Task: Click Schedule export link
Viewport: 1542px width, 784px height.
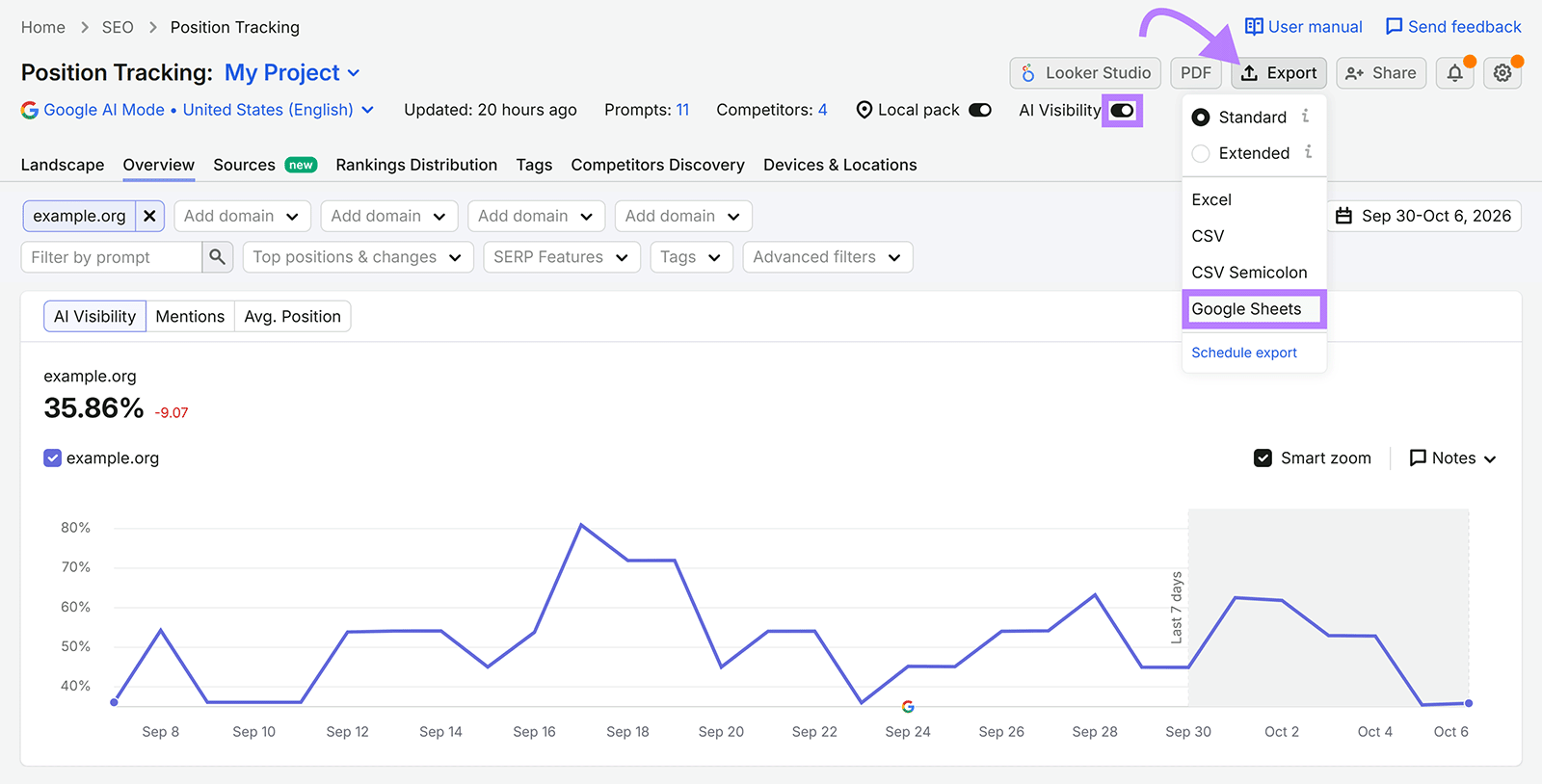Action: pos(1244,353)
